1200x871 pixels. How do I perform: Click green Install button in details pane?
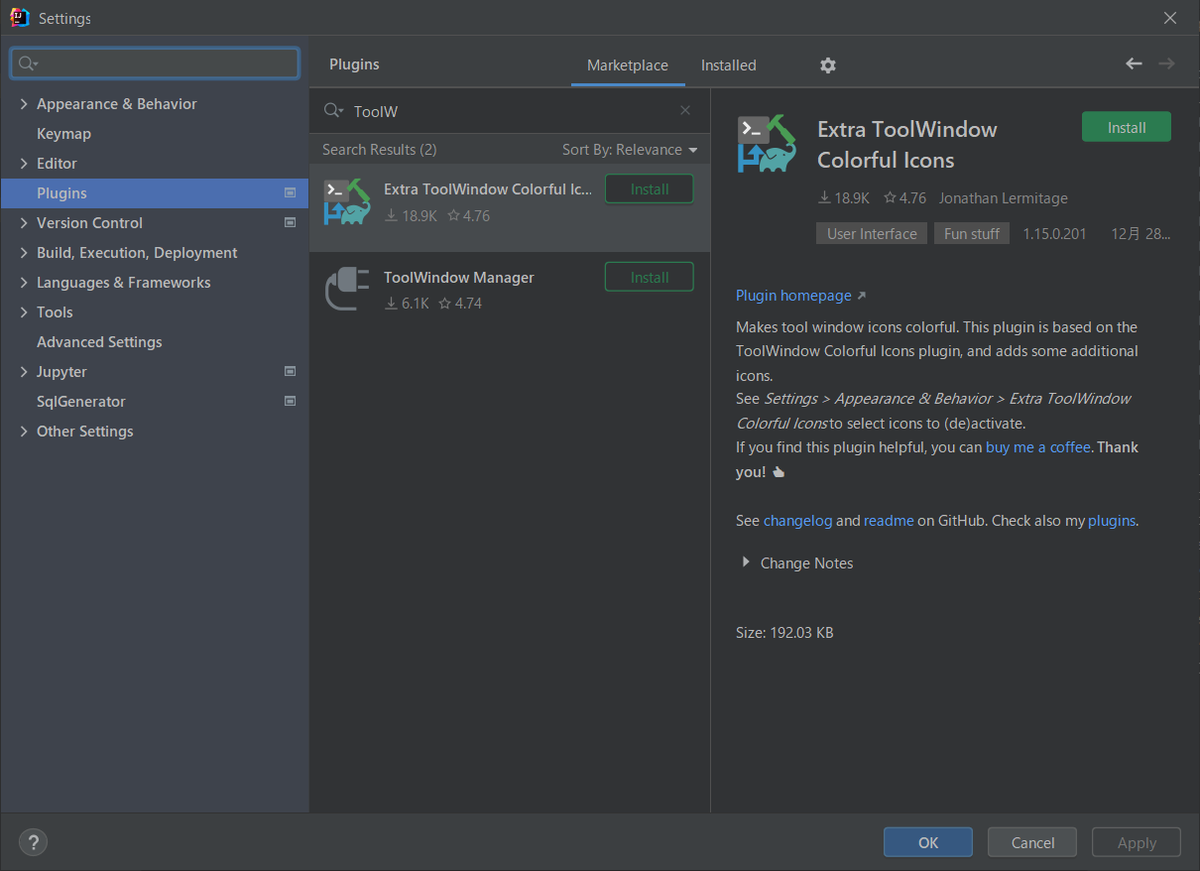1126,127
